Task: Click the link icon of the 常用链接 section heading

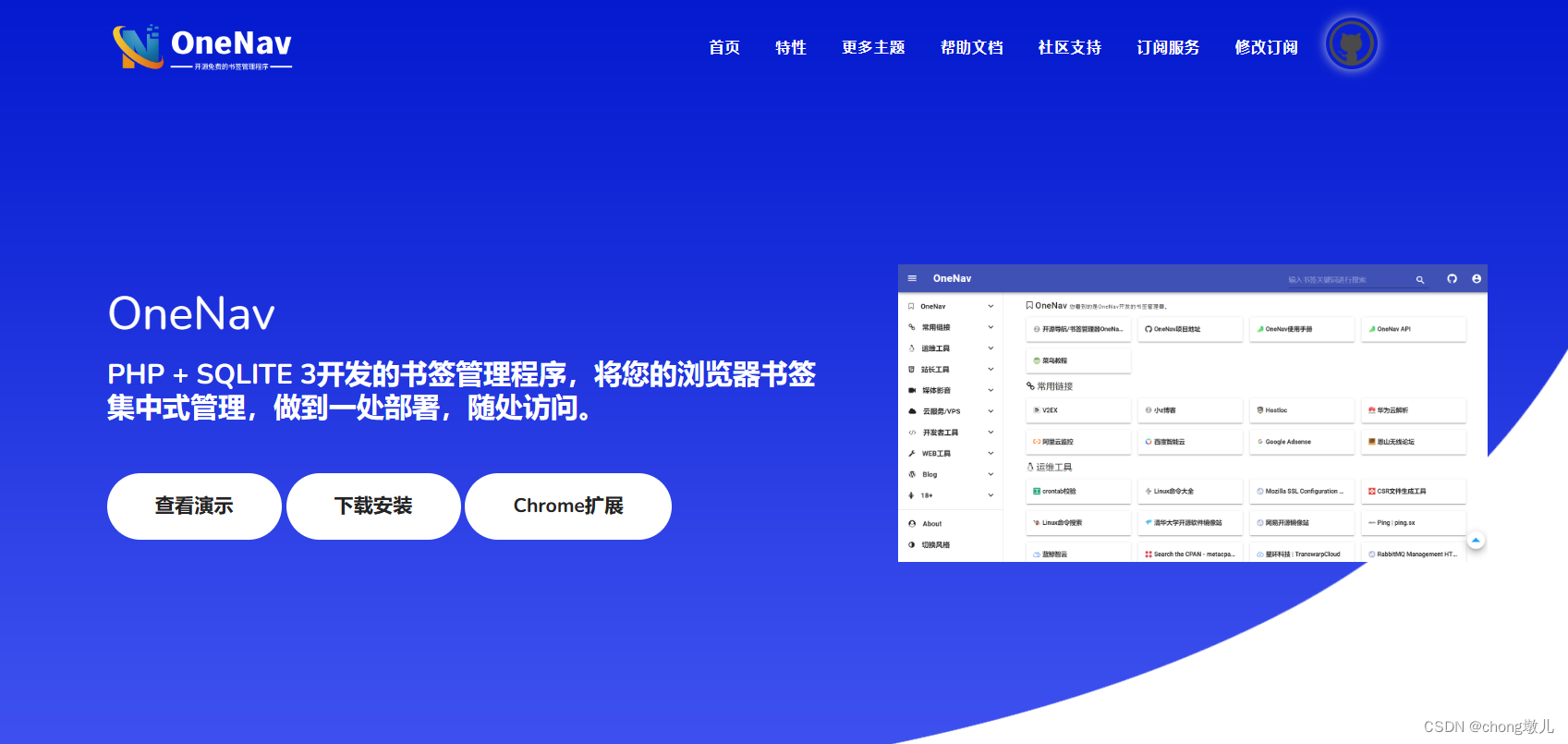Action: point(1030,386)
